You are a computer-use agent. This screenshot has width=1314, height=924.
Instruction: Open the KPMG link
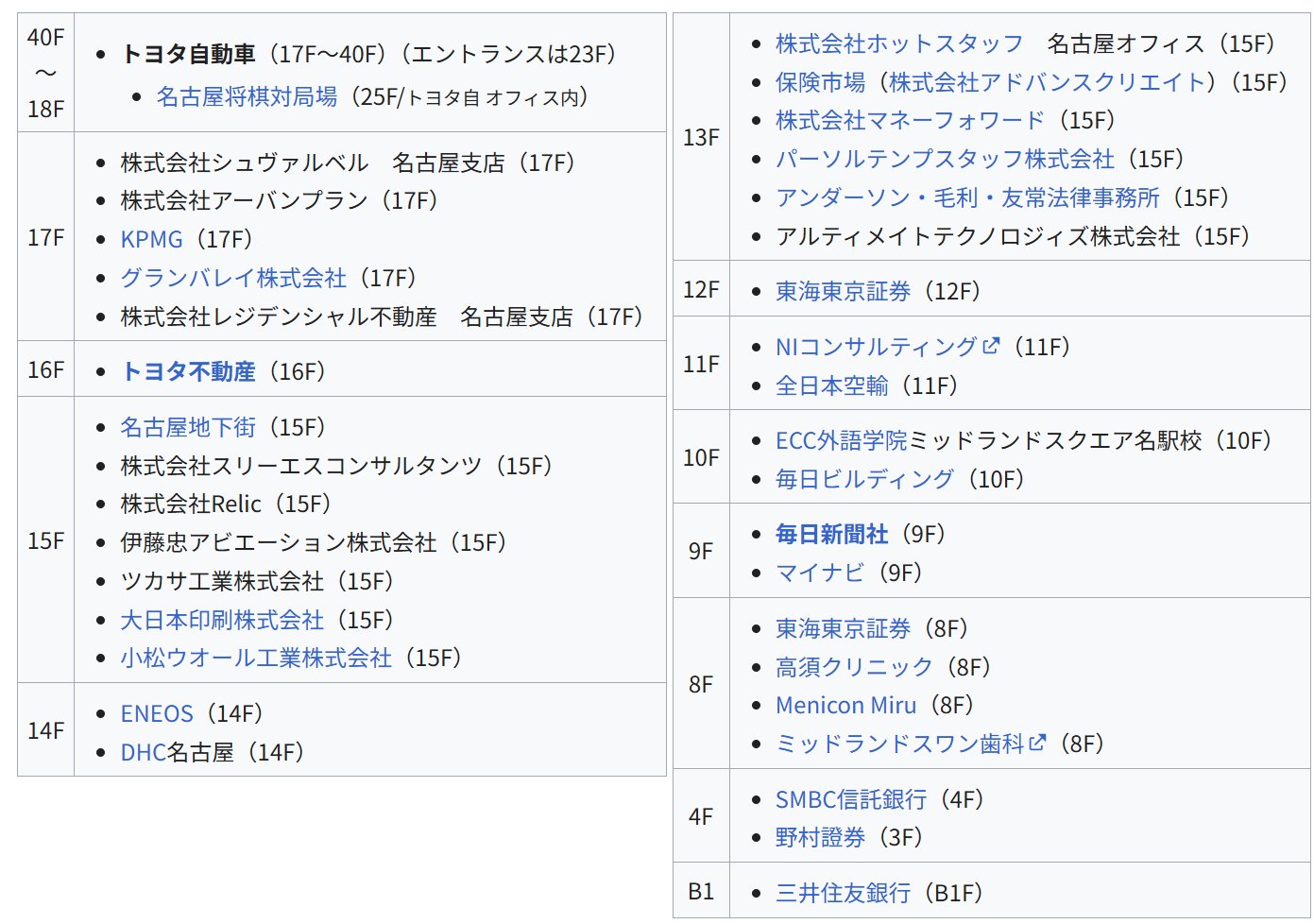point(151,239)
